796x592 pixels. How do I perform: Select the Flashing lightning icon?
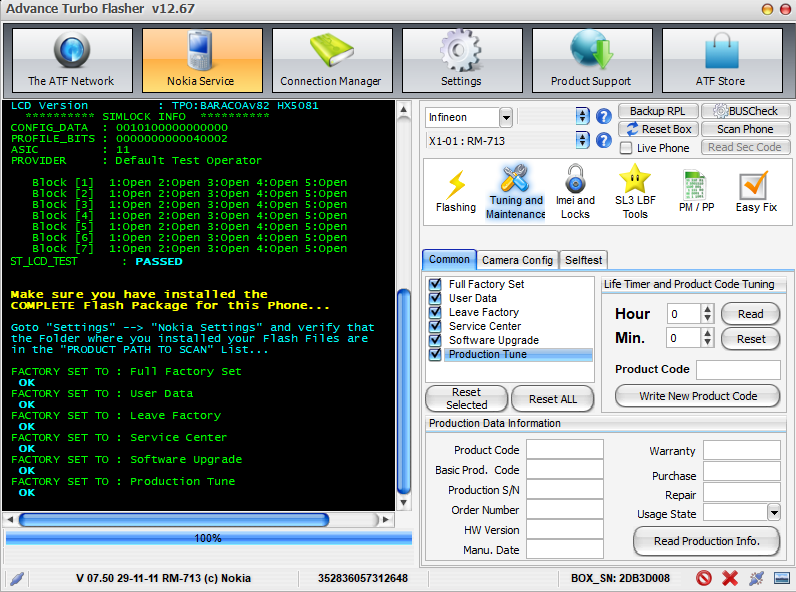pyautogui.click(x=456, y=192)
